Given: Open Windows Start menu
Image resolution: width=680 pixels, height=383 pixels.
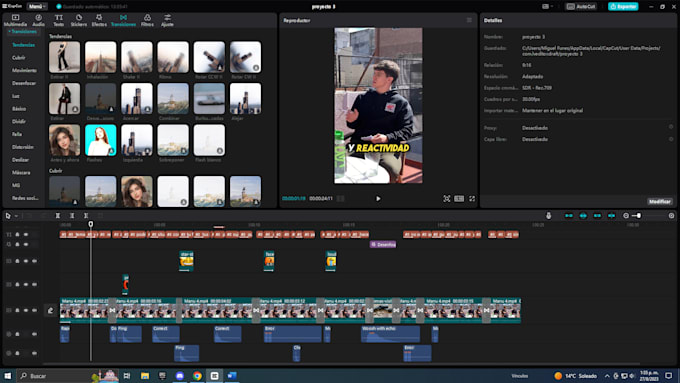Looking at the screenshot, I should pyautogui.click(x=7, y=376).
